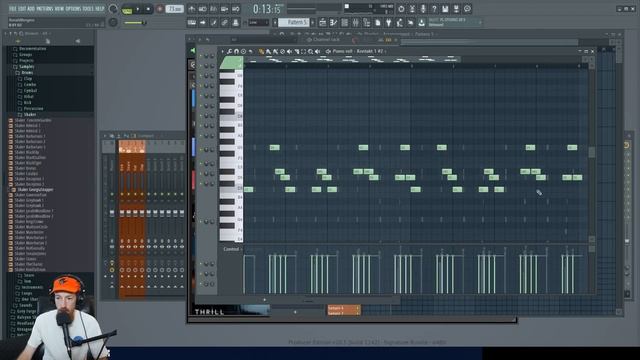640x360 pixels.
Task: Click the plus button after Pattern 5
Action: pyautogui.click(x=313, y=22)
